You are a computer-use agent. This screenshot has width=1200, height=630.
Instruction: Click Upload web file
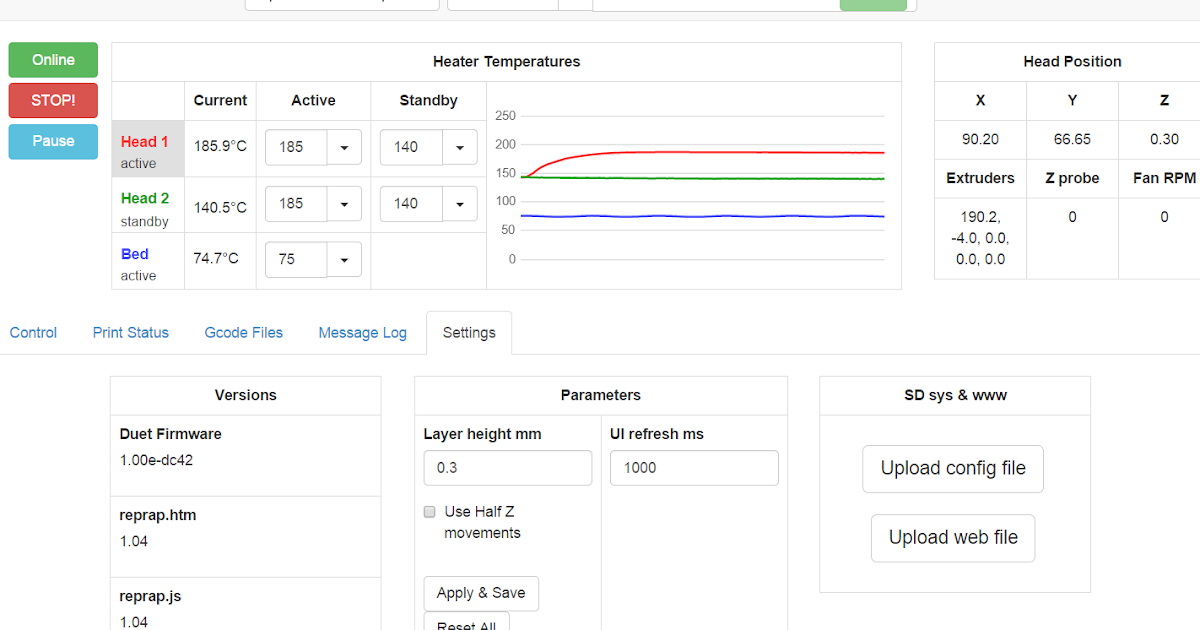(952, 537)
